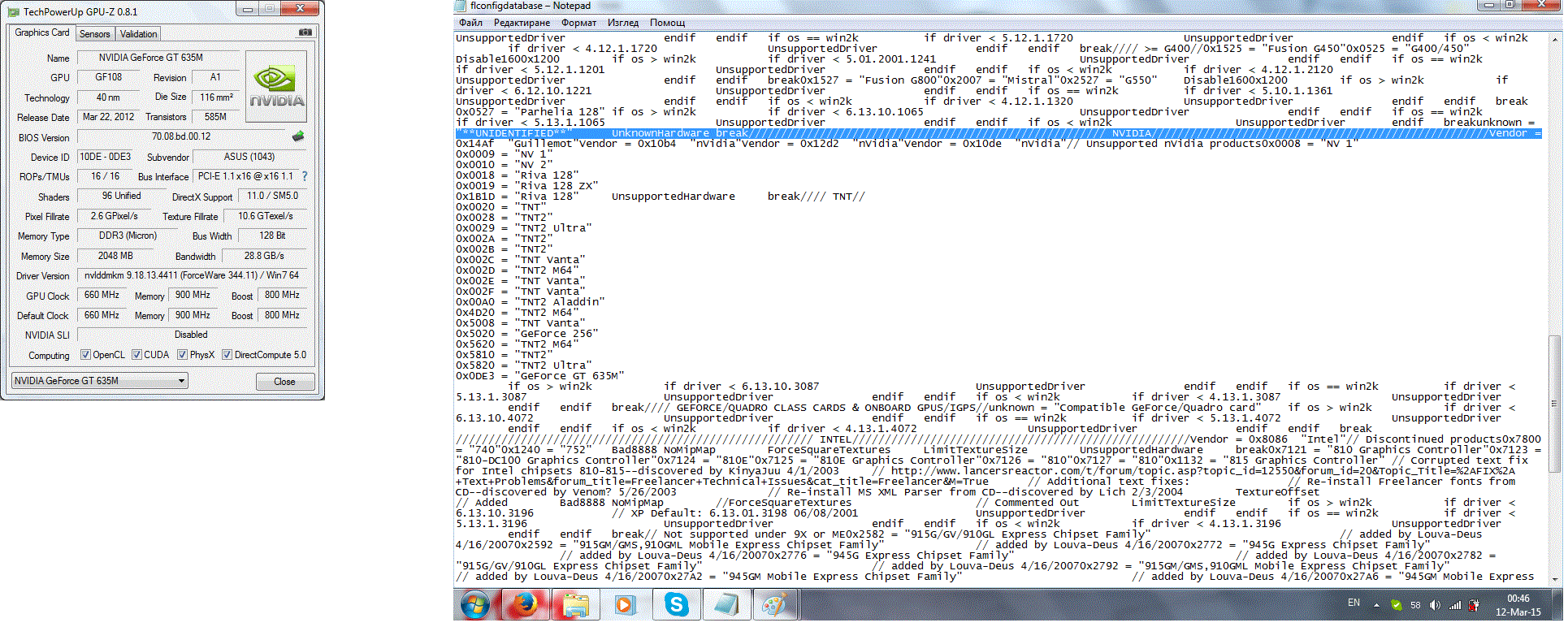Click the Notepad title bar icon
This screenshot has height=627, width=1568.
pyautogui.click(x=461, y=6)
